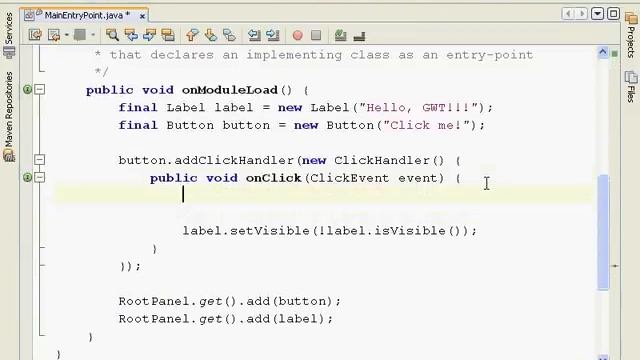Open the Projects side panel tab
Screen dimensions: 640x360
[x=631, y=35]
